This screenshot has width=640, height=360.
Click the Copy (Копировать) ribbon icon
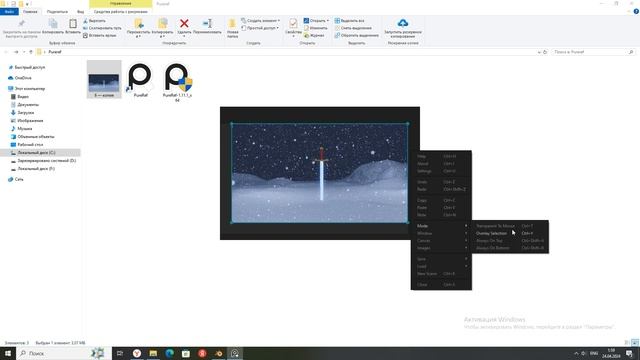click(53, 24)
